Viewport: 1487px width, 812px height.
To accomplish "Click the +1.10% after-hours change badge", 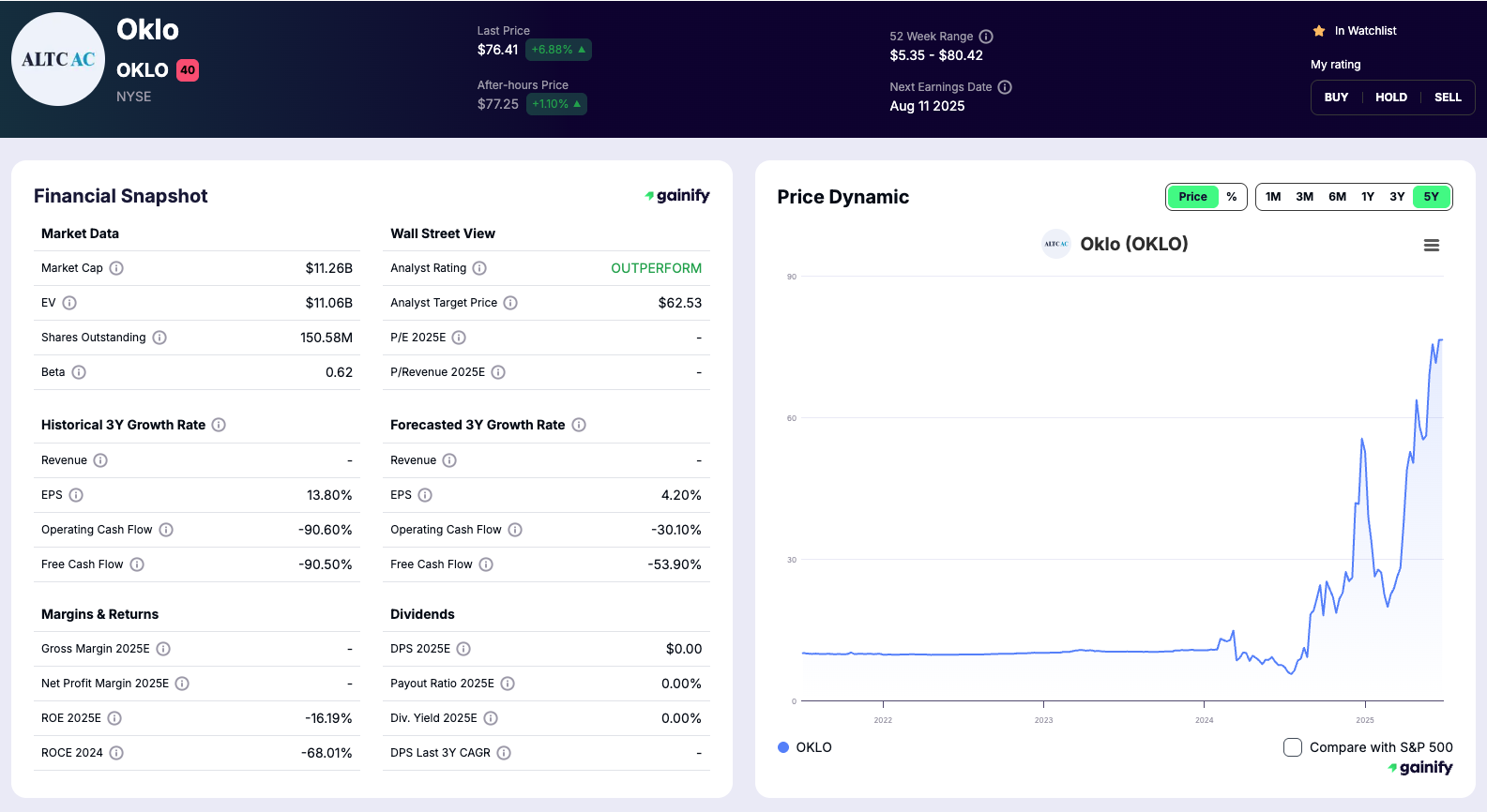I will [556, 104].
